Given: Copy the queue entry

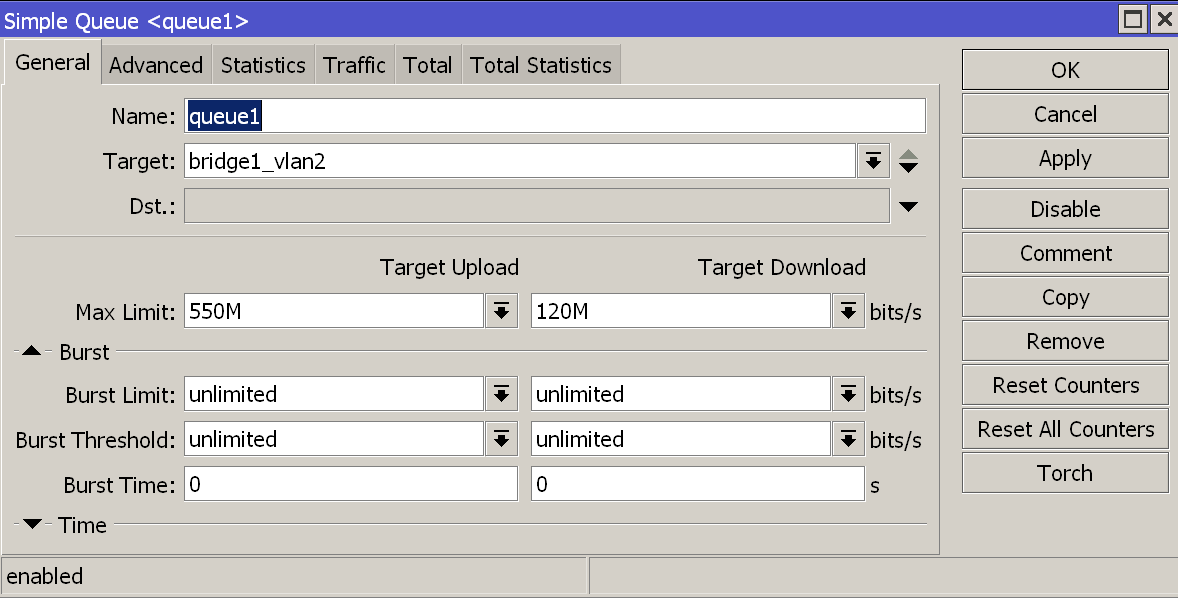Looking at the screenshot, I should 1065,297.
